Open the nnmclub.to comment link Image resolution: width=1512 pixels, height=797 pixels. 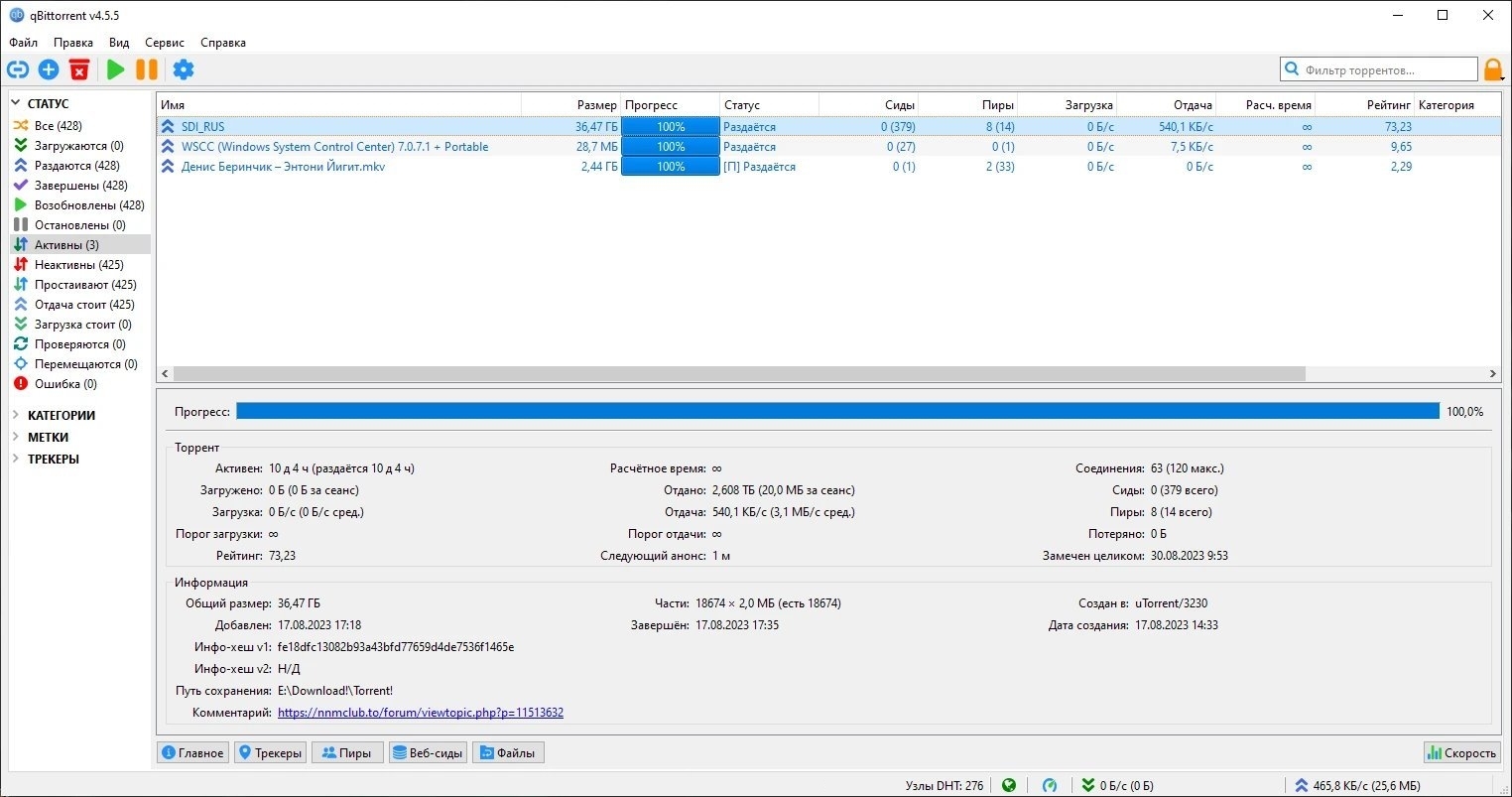tap(421, 713)
